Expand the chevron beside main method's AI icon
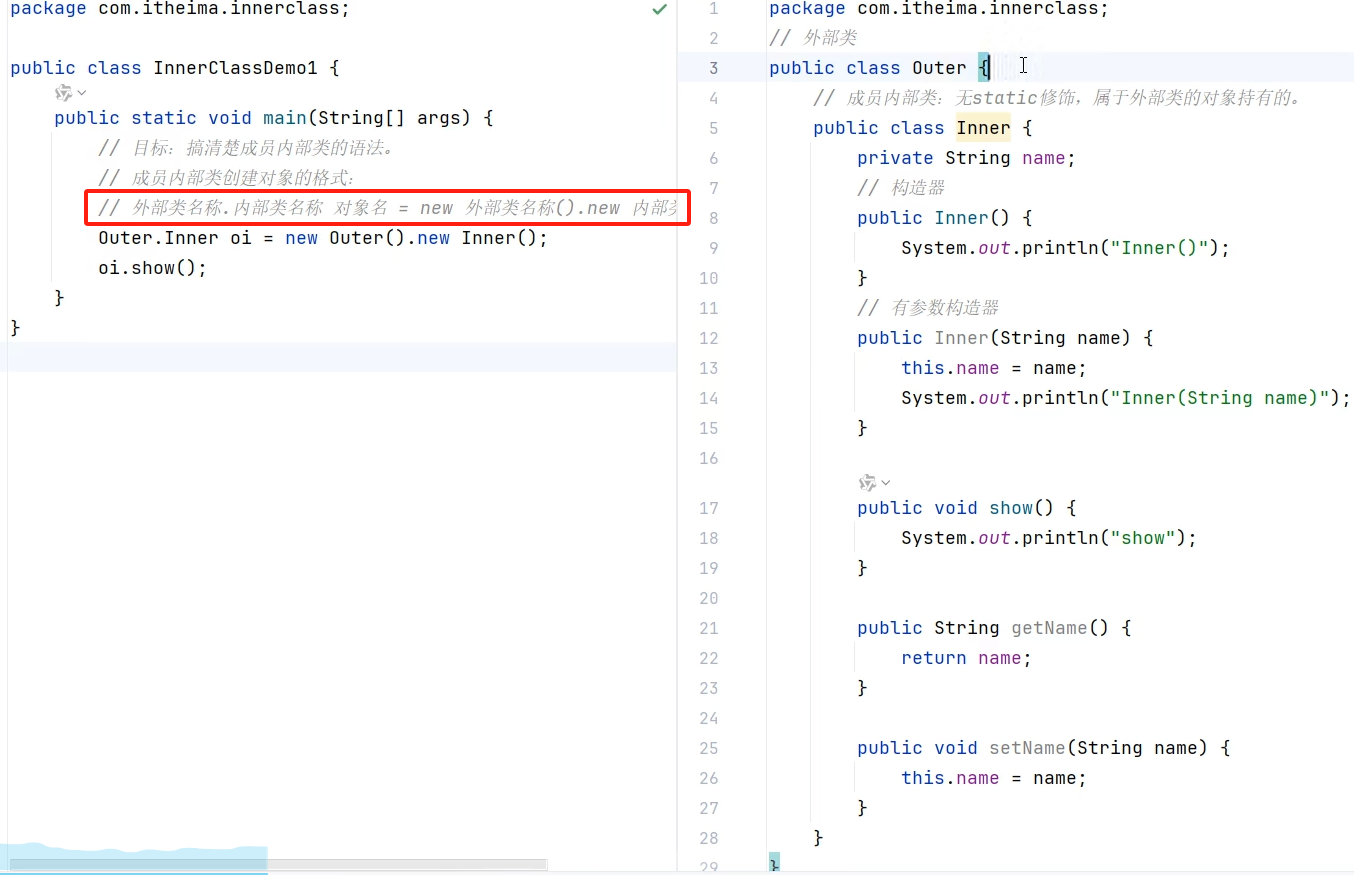 click(x=82, y=93)
